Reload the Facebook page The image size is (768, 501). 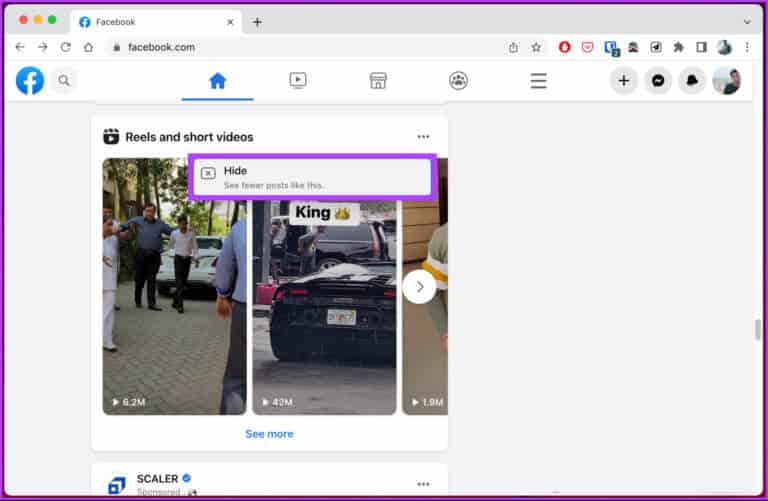coord(65,47)
